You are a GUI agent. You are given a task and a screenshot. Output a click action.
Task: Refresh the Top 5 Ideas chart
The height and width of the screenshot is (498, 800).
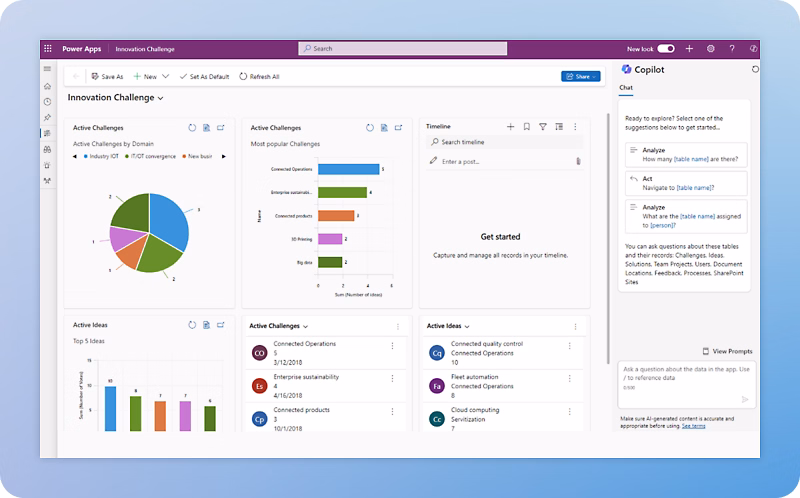click(192, 325)
